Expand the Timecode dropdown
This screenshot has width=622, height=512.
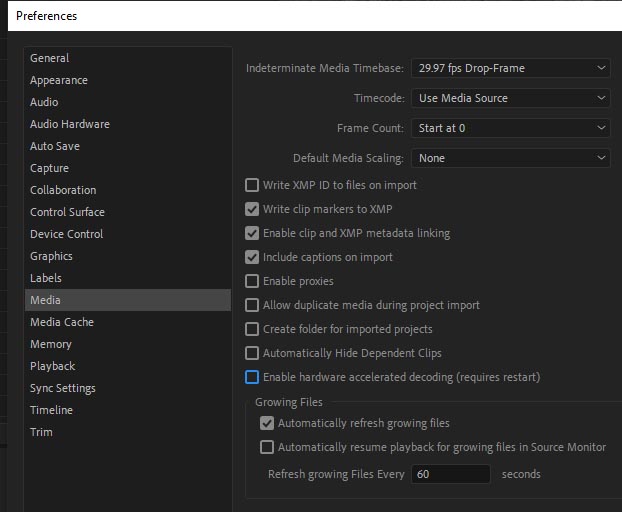pos(510,98)
